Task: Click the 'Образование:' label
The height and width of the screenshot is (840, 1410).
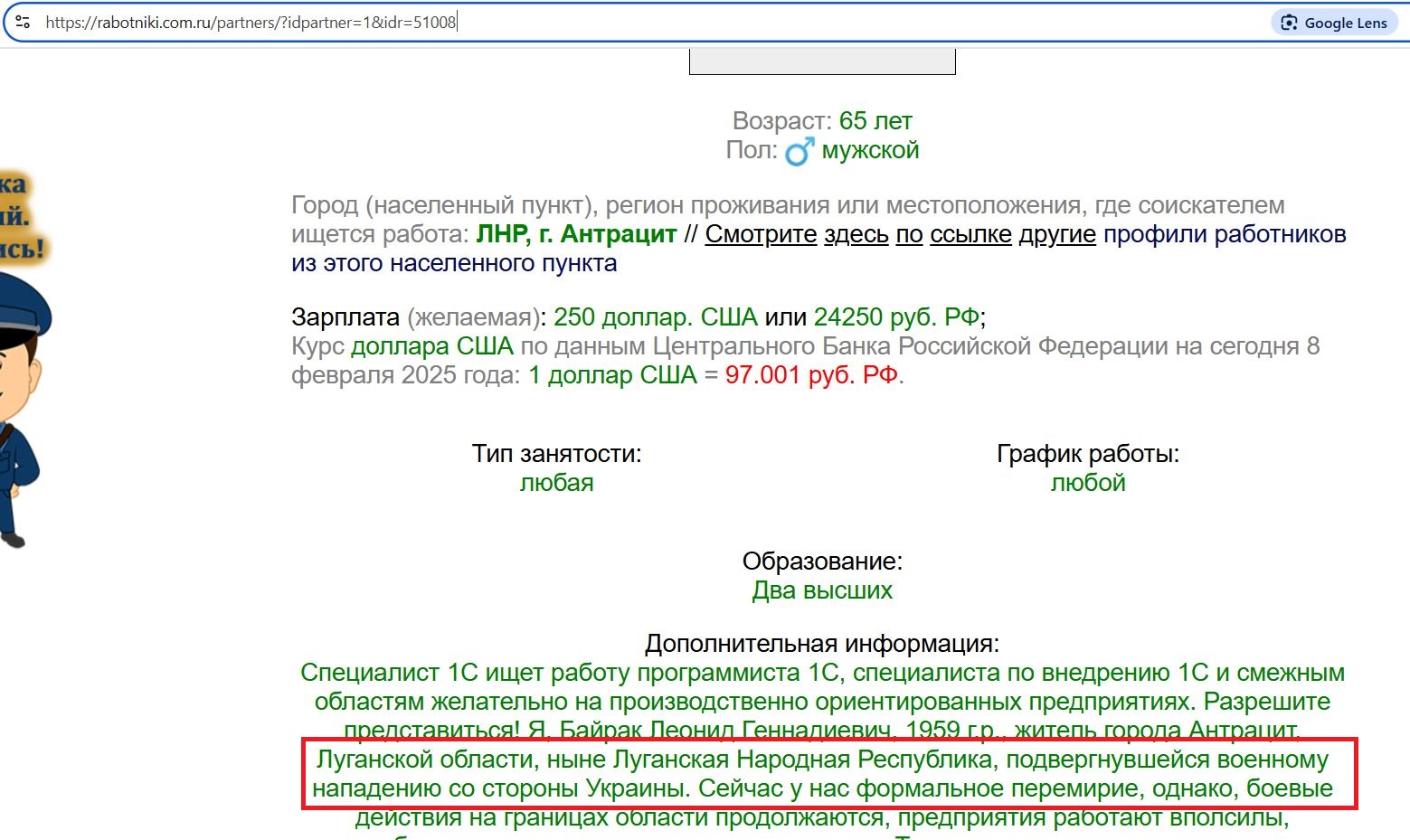Action: tap(822, 562)
